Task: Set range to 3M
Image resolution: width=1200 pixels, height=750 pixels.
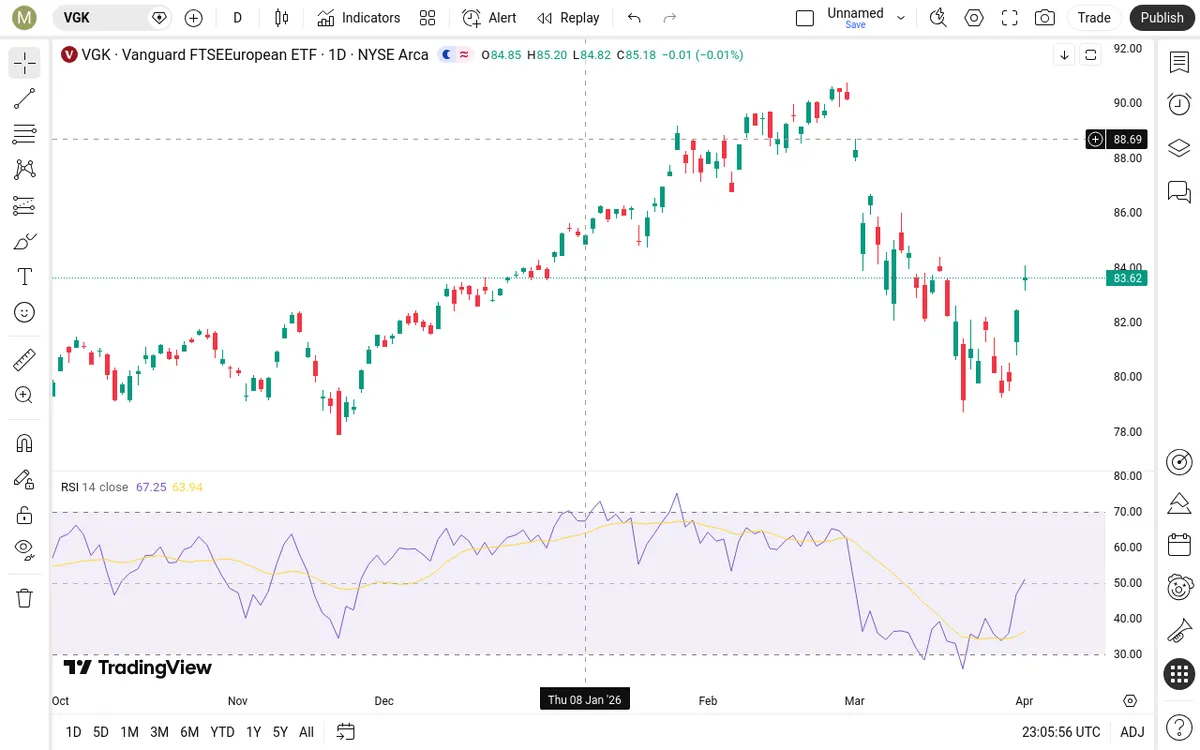Action: pos(159,732)
